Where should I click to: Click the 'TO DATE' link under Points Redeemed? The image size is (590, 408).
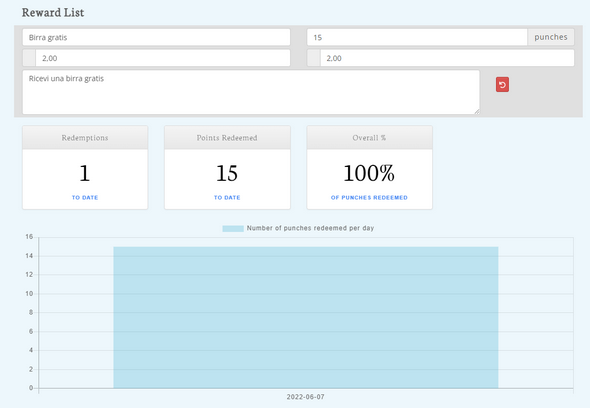[x=227, y=198]
